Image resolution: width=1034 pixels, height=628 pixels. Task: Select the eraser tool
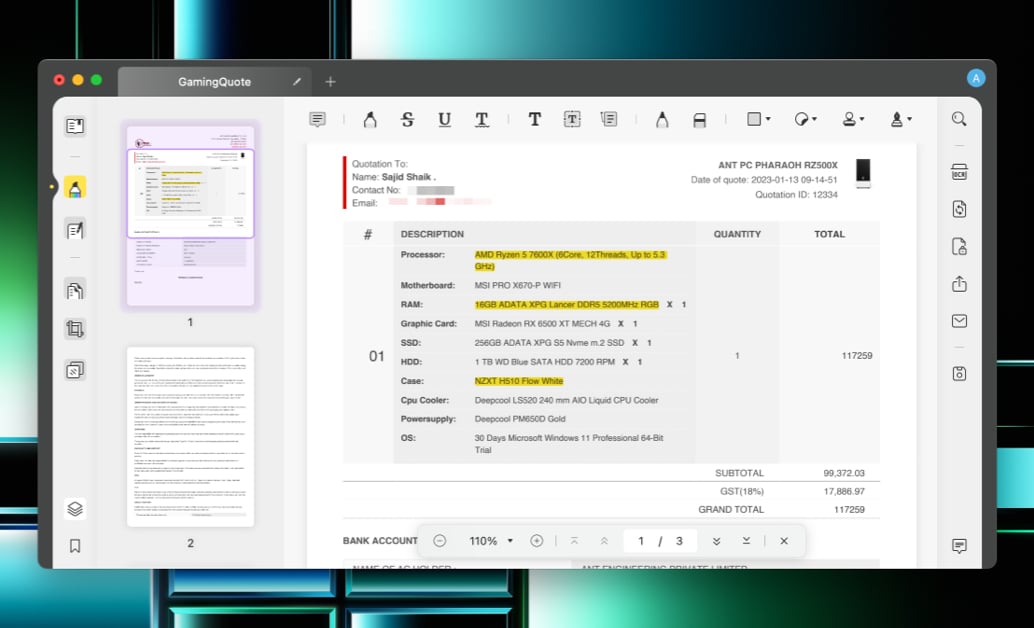(699, 120)
